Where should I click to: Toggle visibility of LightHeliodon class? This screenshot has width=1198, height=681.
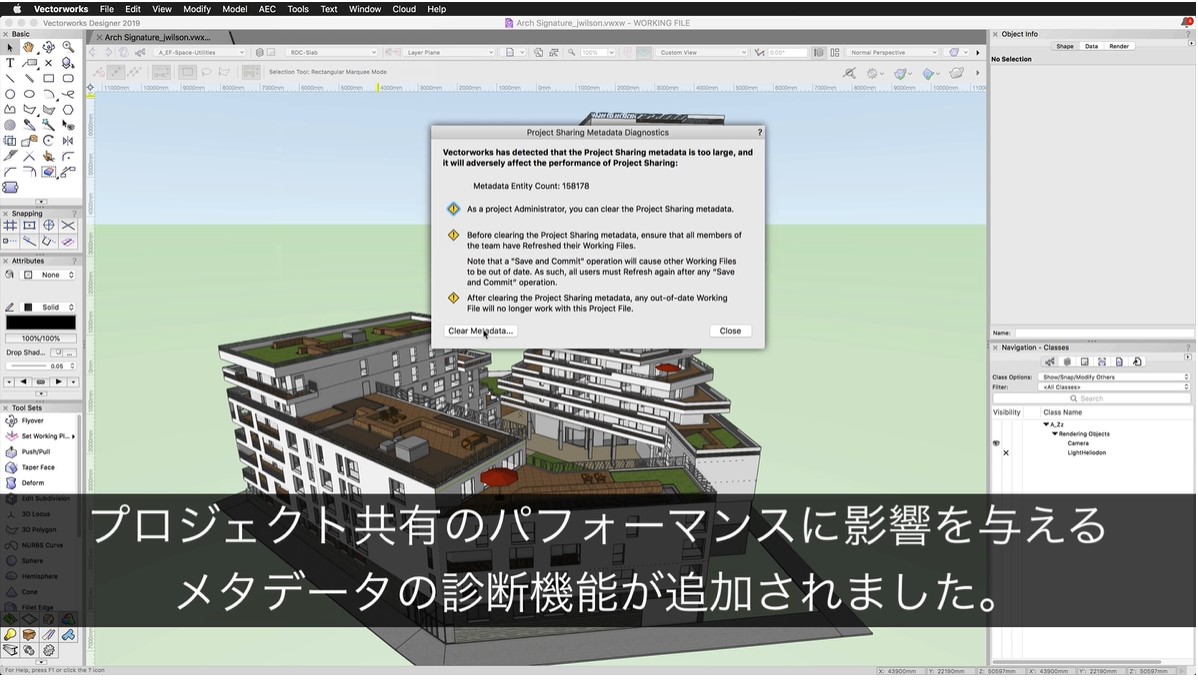tap(1006, 452)
